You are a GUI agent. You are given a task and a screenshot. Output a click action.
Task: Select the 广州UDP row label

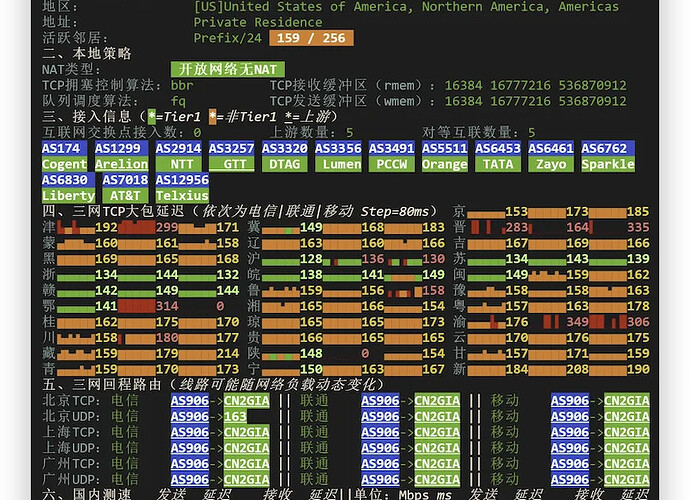[71, 479]
